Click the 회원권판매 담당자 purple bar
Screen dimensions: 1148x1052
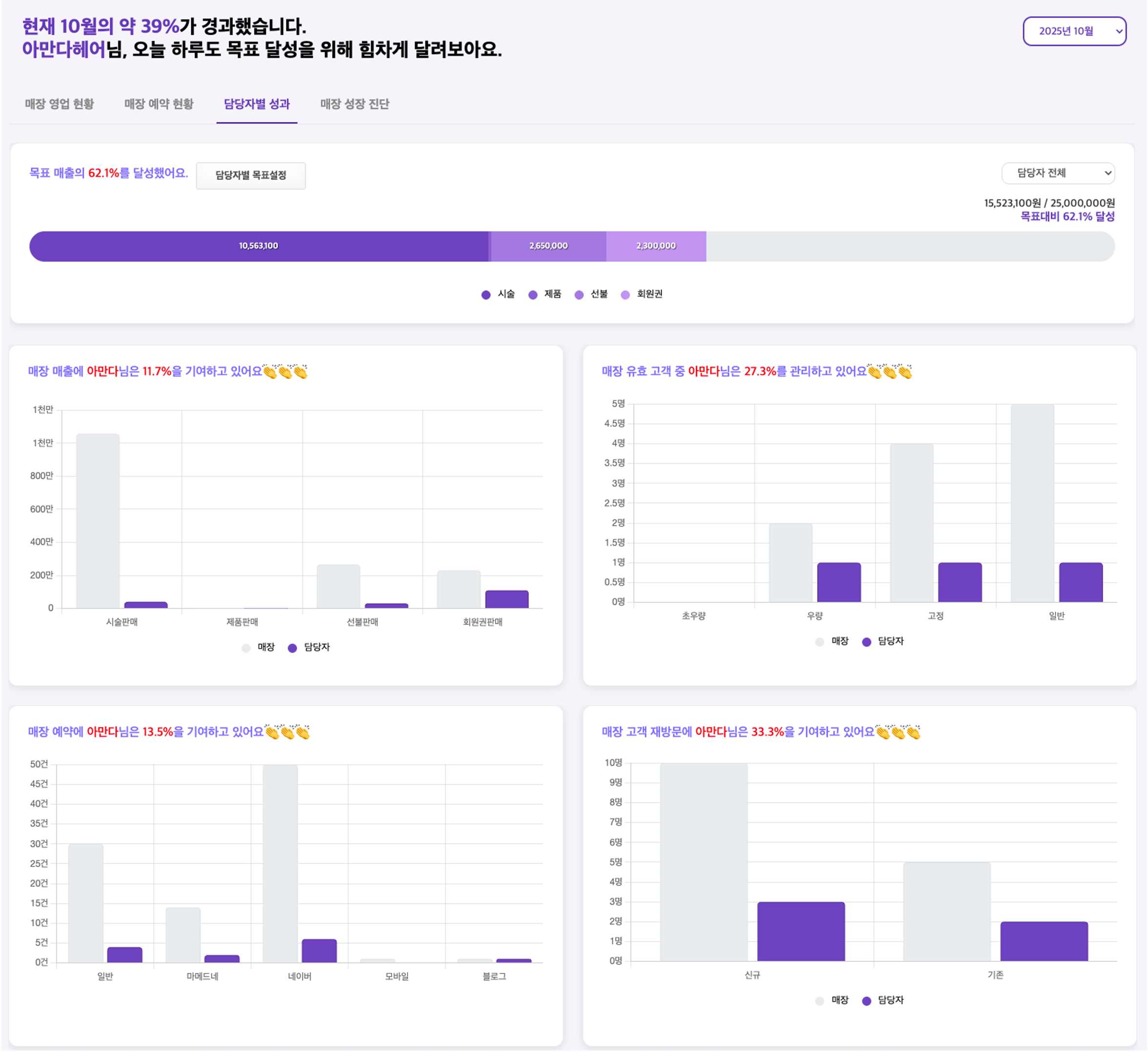tap(507, 599)
